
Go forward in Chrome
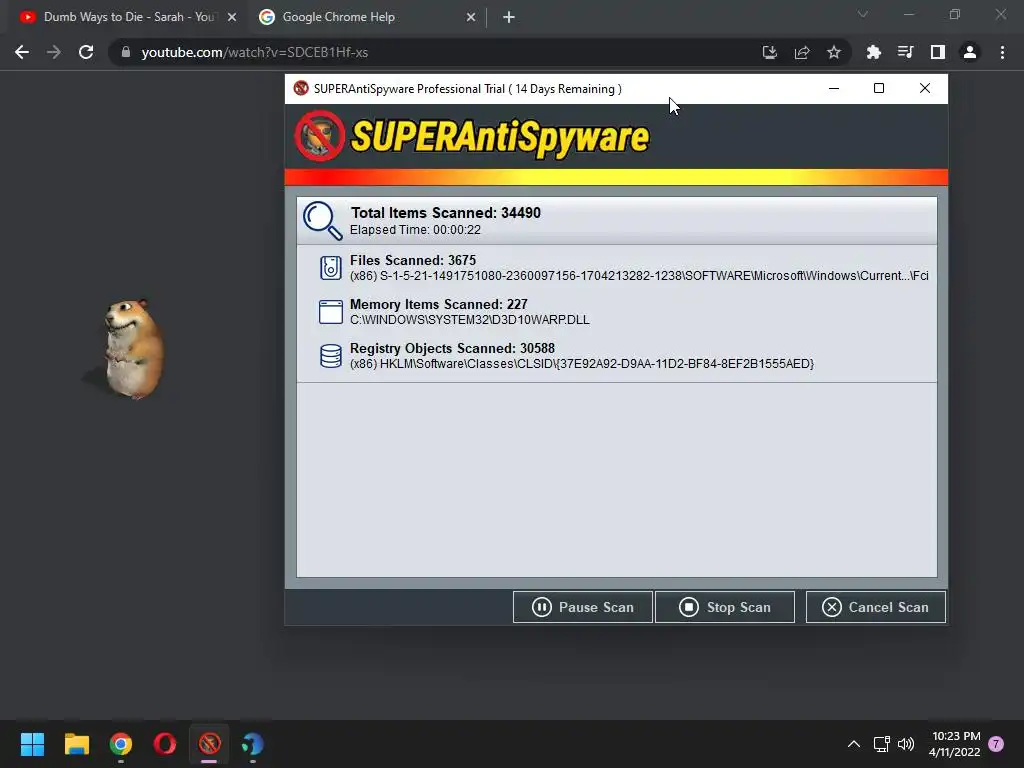click(x=54, y=52)
